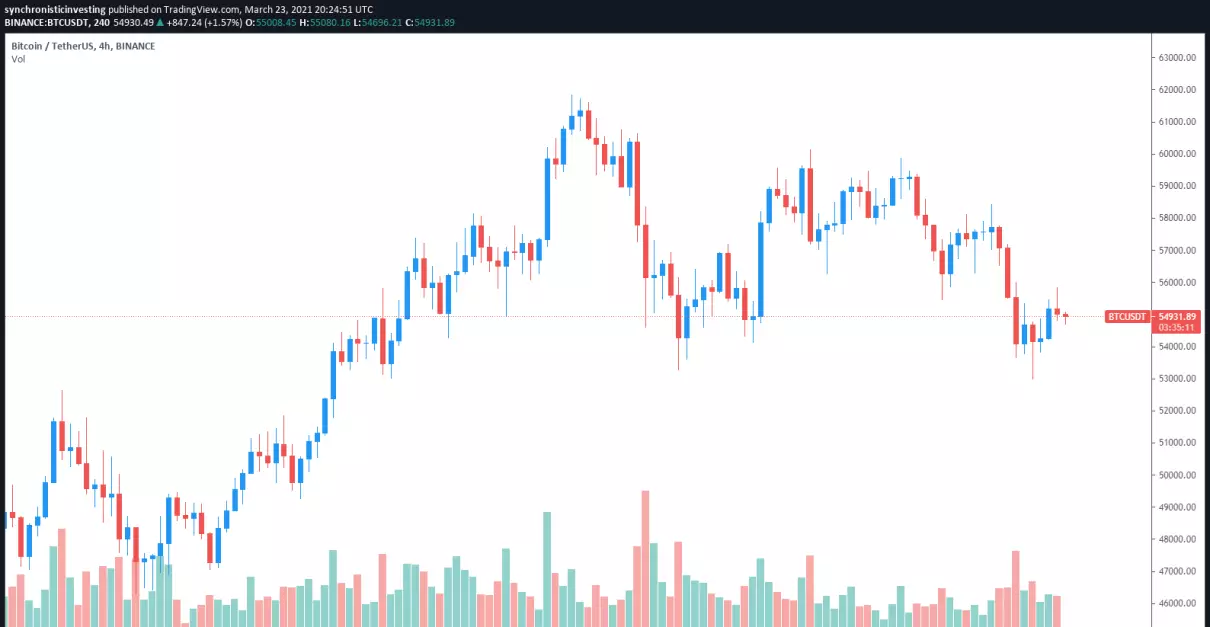1210x627 pixels.
Task: Click the tallest green volume bar
Action: click(547, 569)
